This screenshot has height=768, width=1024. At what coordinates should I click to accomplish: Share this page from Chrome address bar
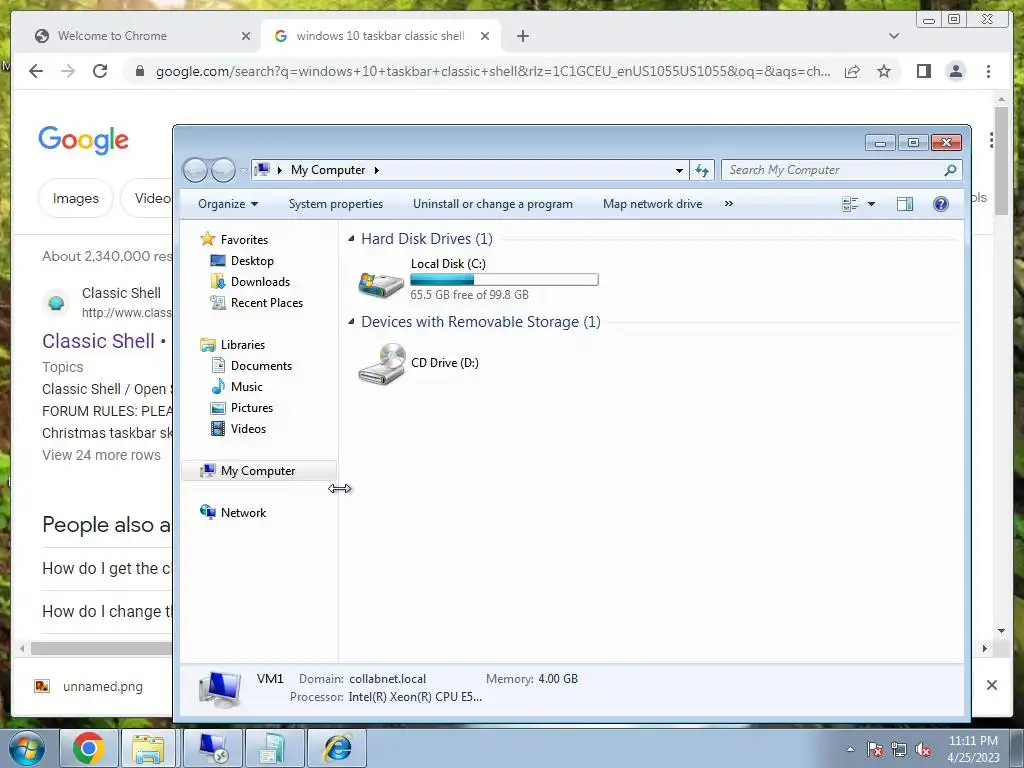coord(852,71)
